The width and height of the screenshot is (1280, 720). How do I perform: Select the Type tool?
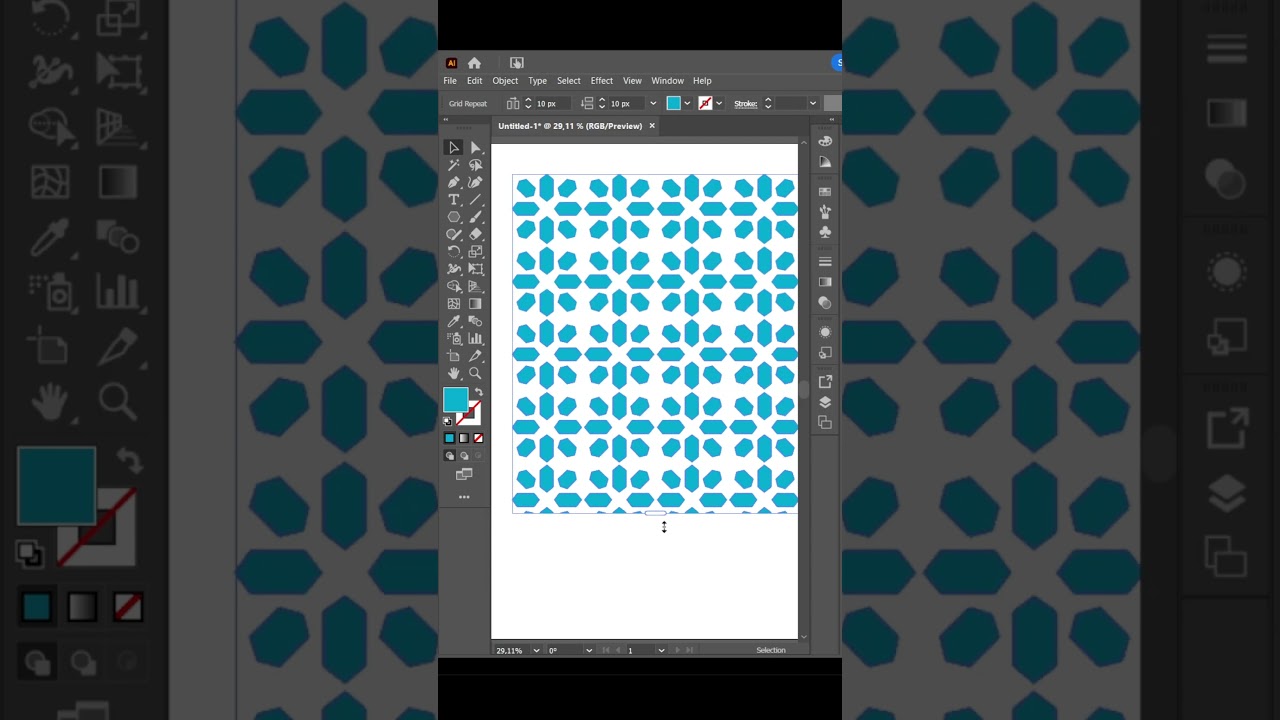[454, 200]
